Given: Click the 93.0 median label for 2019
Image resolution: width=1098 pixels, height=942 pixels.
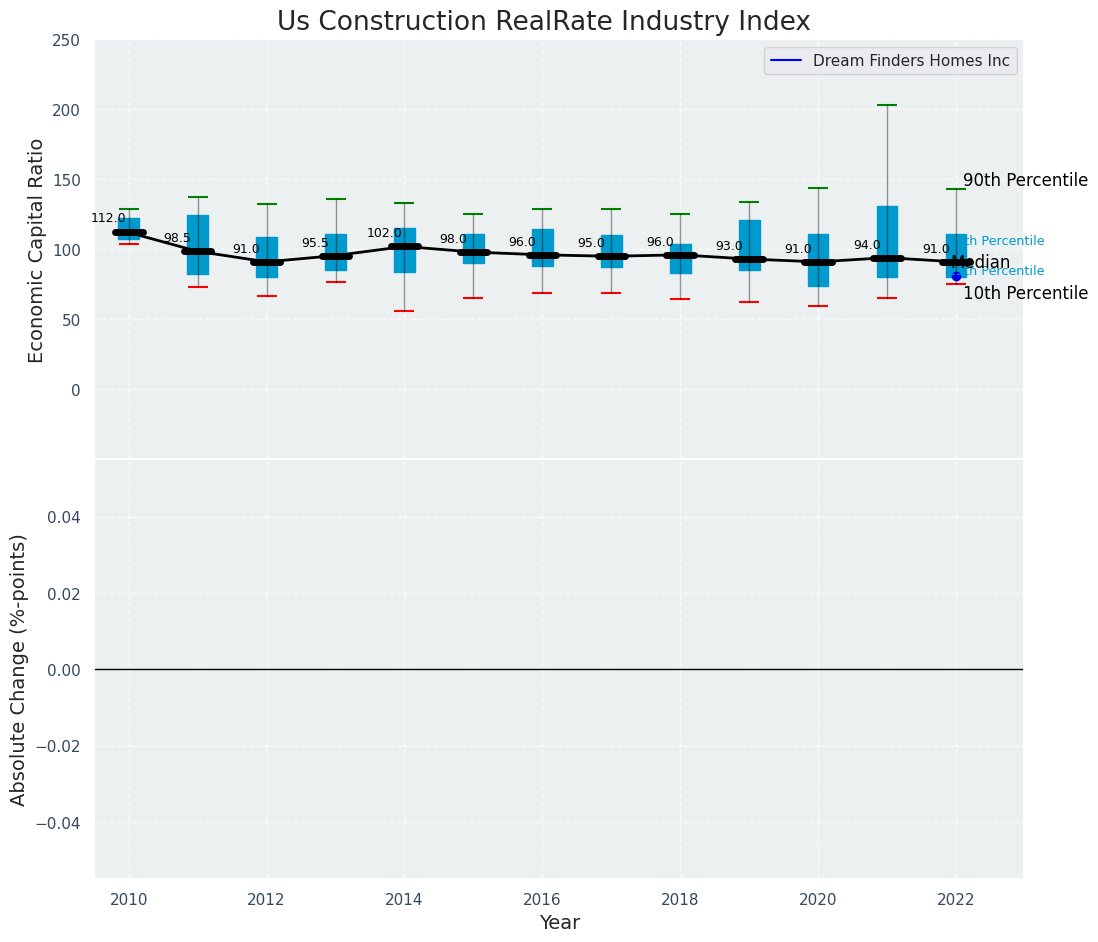Looking at the screenshot, I should coord(729,246).
